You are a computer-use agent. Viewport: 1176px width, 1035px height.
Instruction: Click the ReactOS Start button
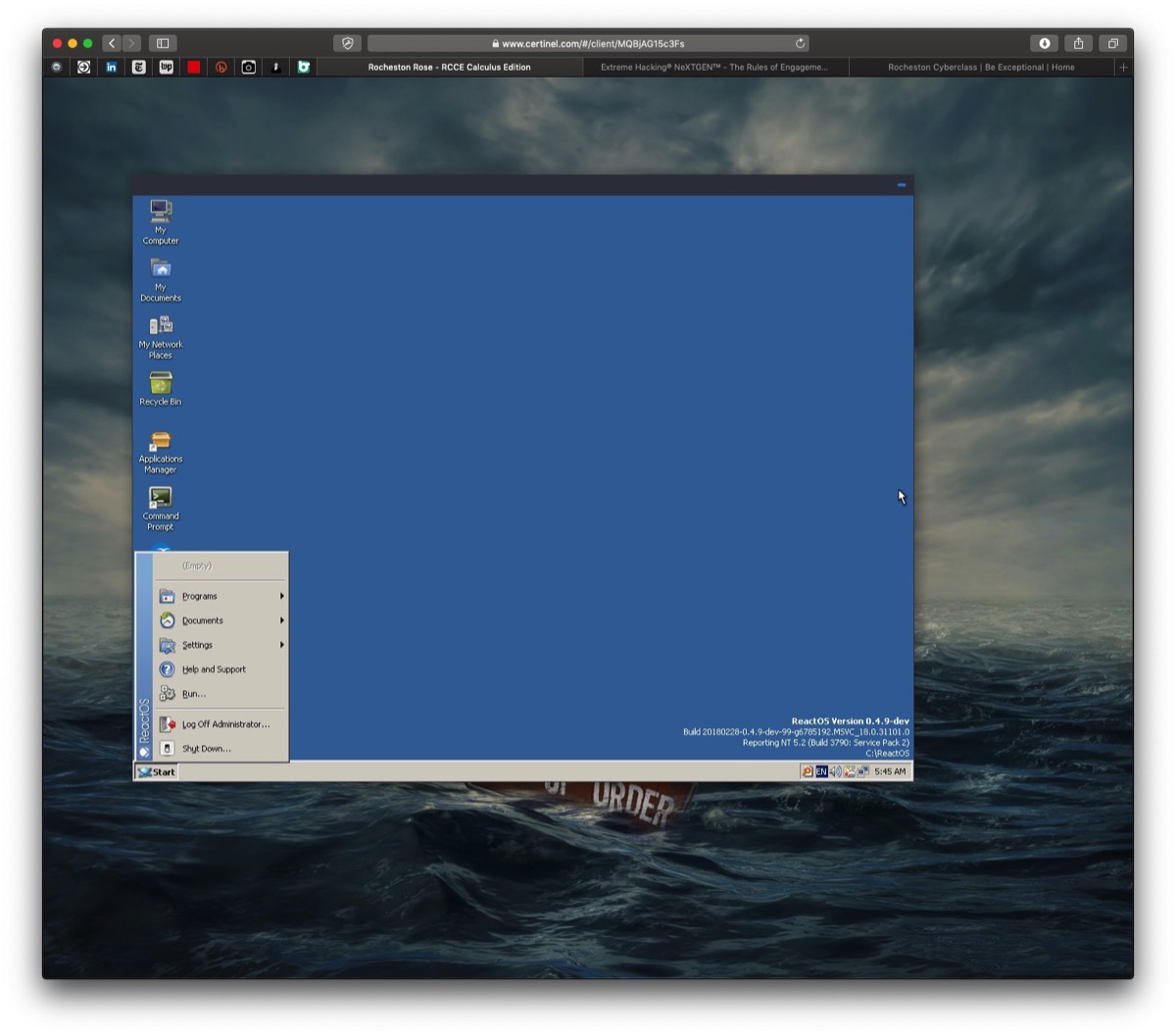(156, 772)
